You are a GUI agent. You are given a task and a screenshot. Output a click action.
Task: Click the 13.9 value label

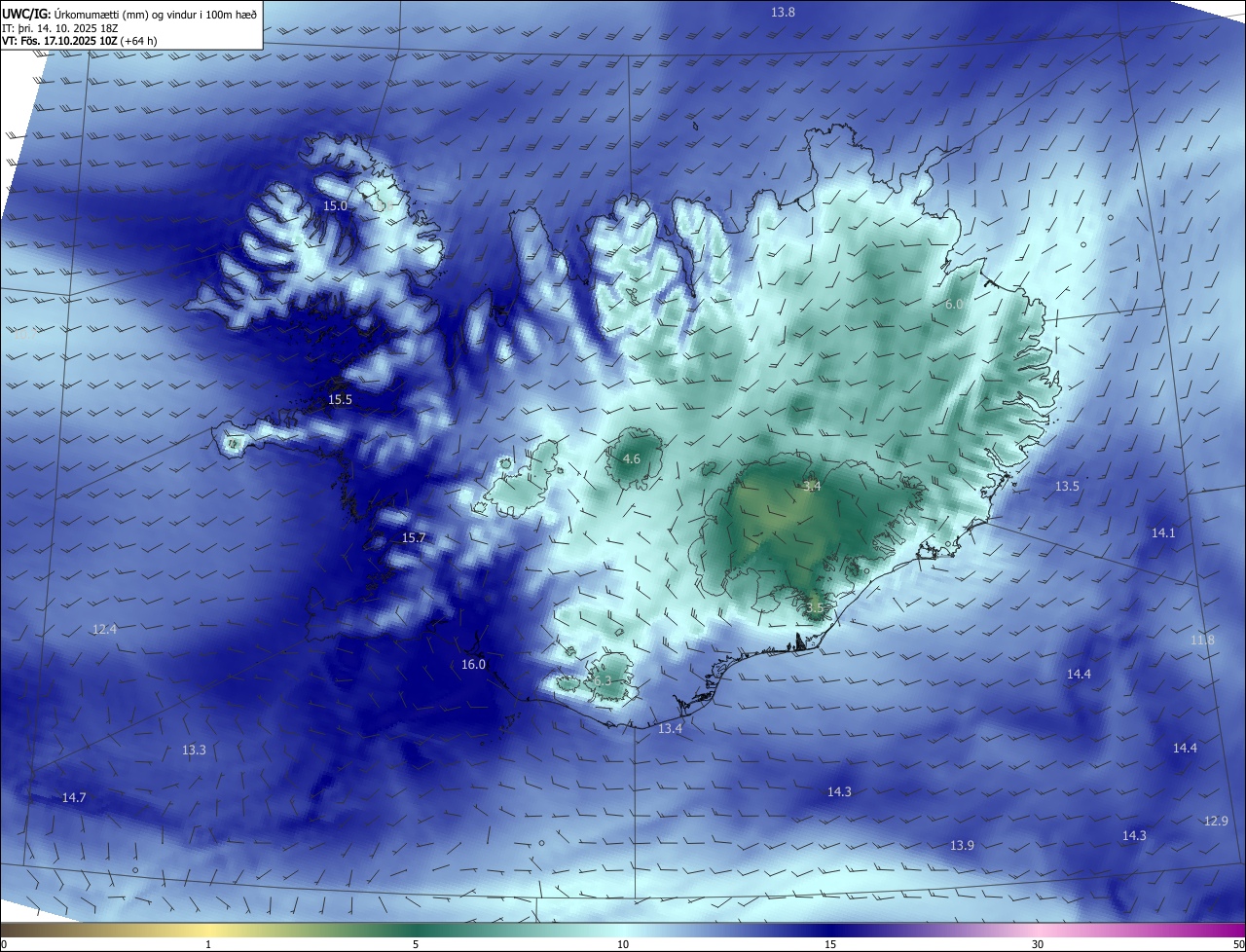pyautogui.click(x=962, y=846)
